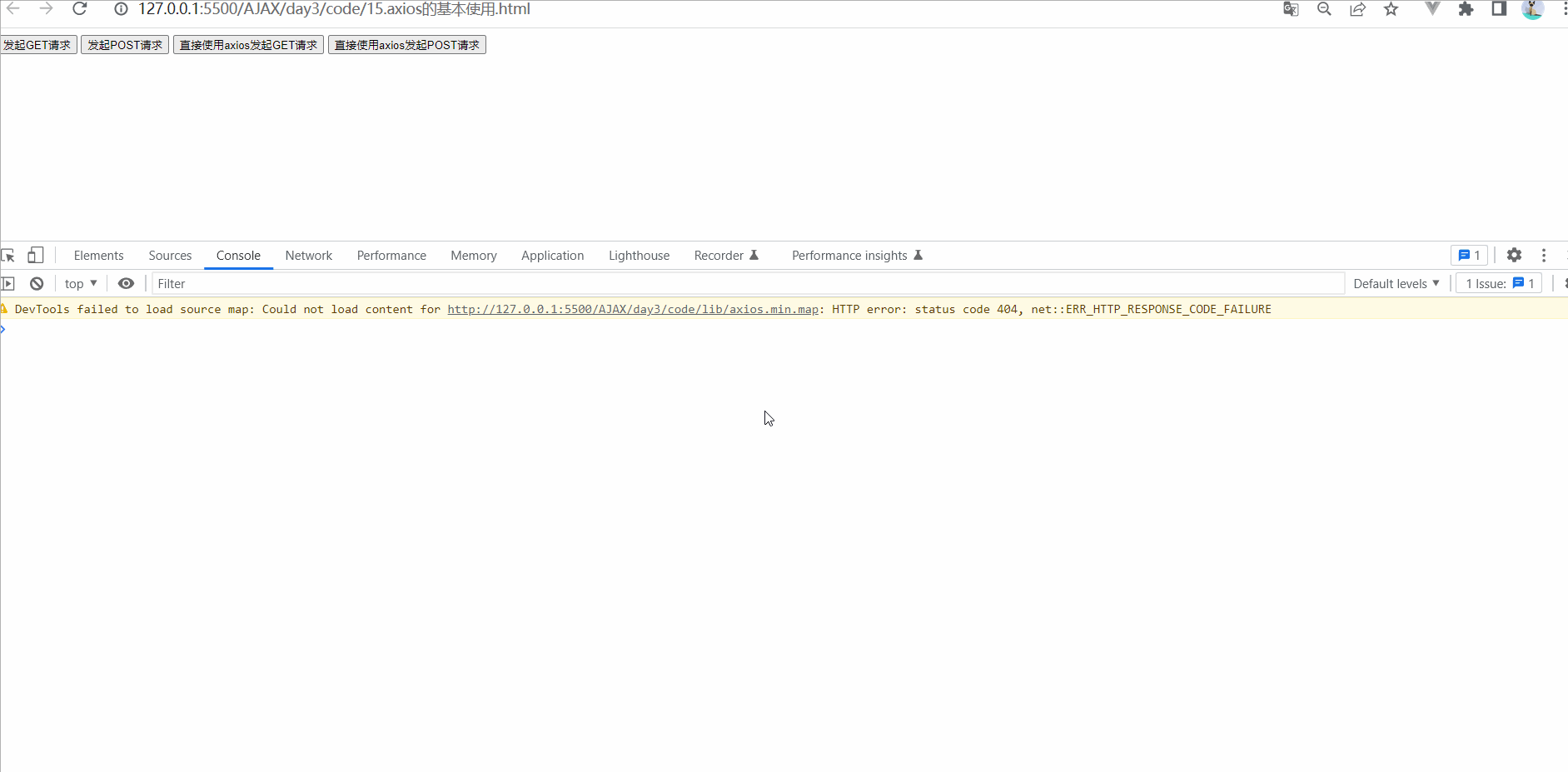This screenshot has width=1568, height=772.
Task: Switch to the Network tab
Action: point(308,255)
